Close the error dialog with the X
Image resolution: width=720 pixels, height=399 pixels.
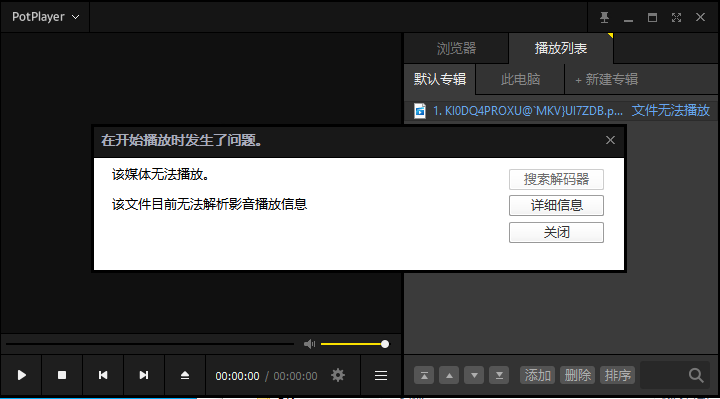(x=610, y=140)
